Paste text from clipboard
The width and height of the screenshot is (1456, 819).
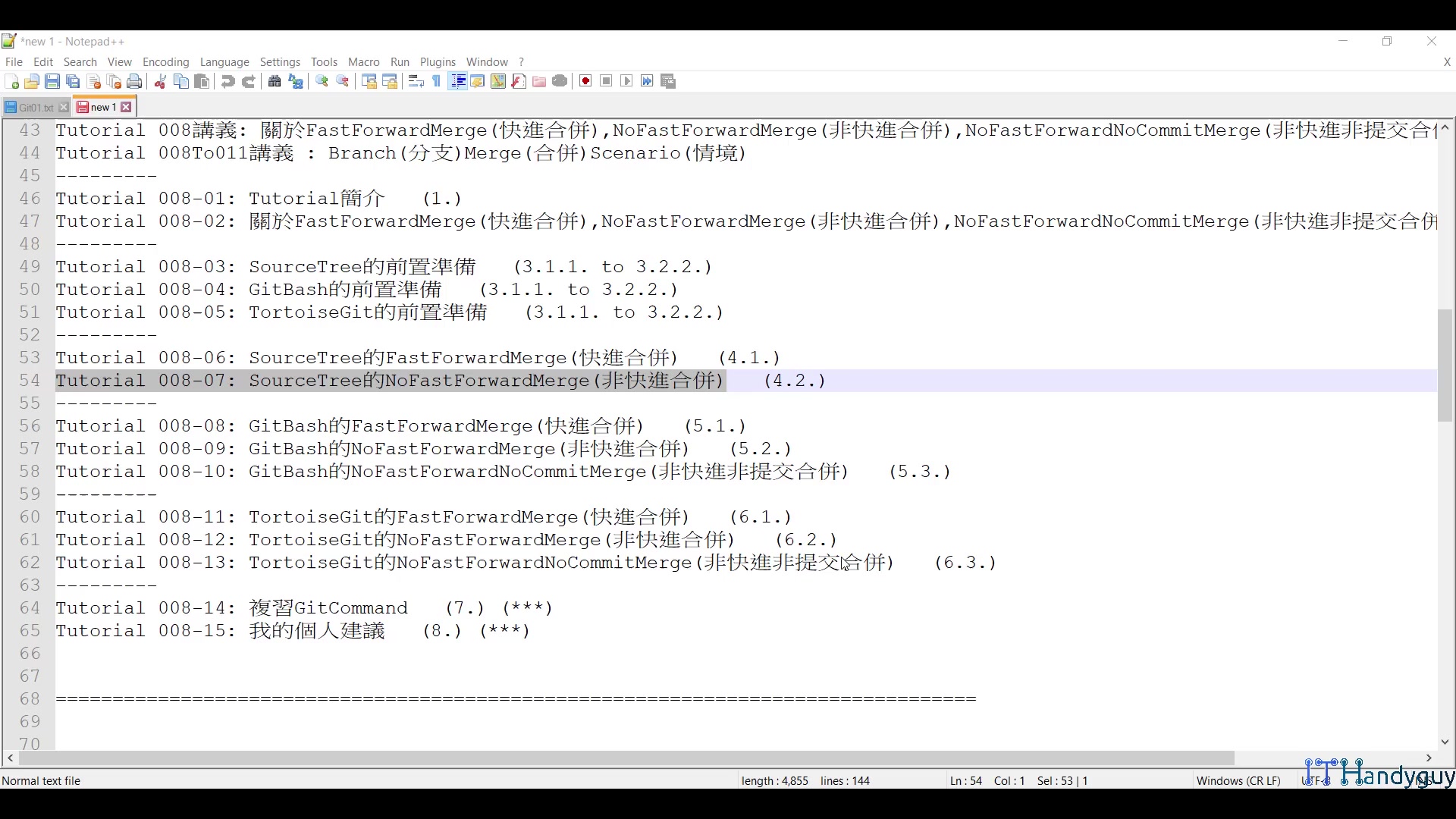202,81
